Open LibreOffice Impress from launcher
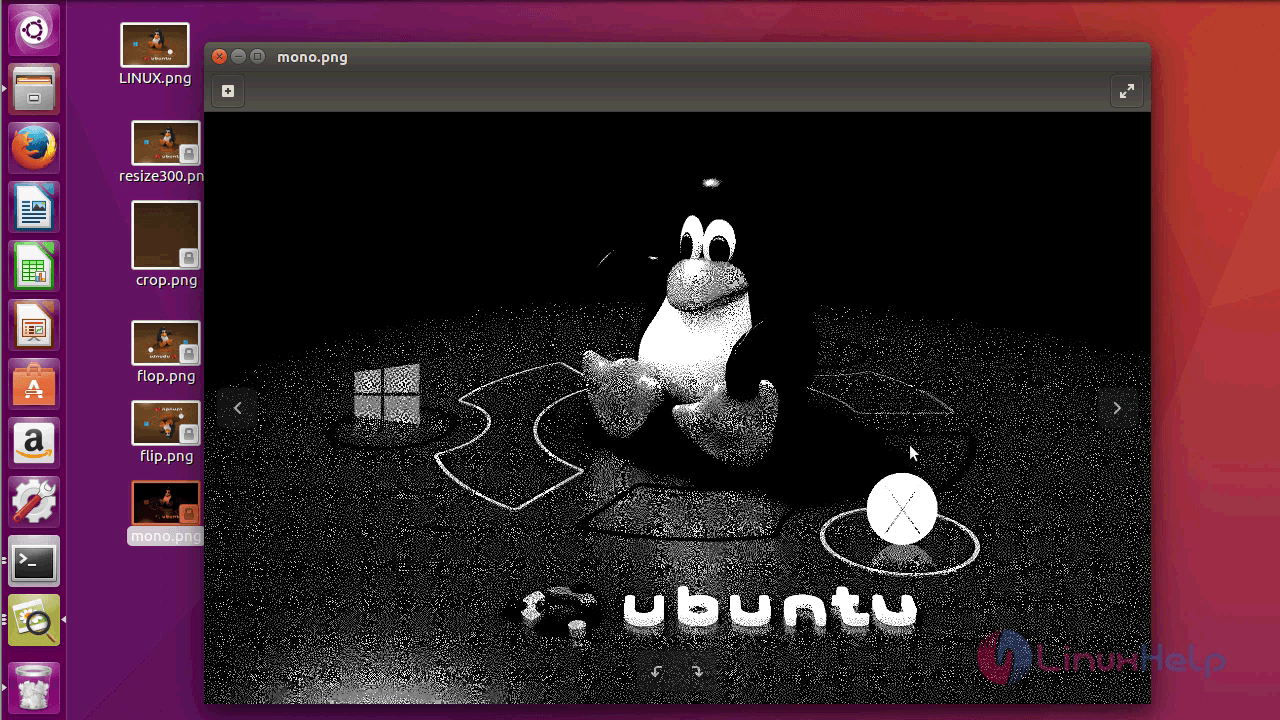Screen dimensions: 1280x720 (x=34, y=325)
